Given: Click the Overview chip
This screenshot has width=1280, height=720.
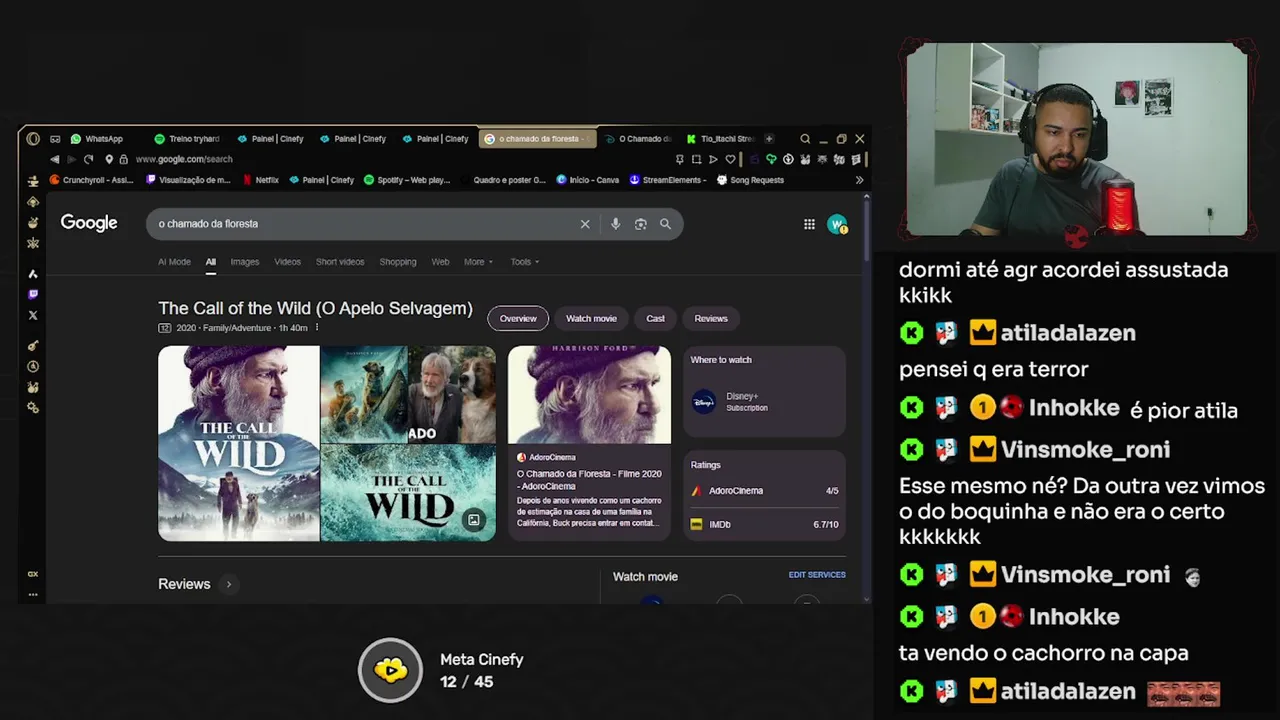Looking at the screenshot, I should click(x=518, y=318).
